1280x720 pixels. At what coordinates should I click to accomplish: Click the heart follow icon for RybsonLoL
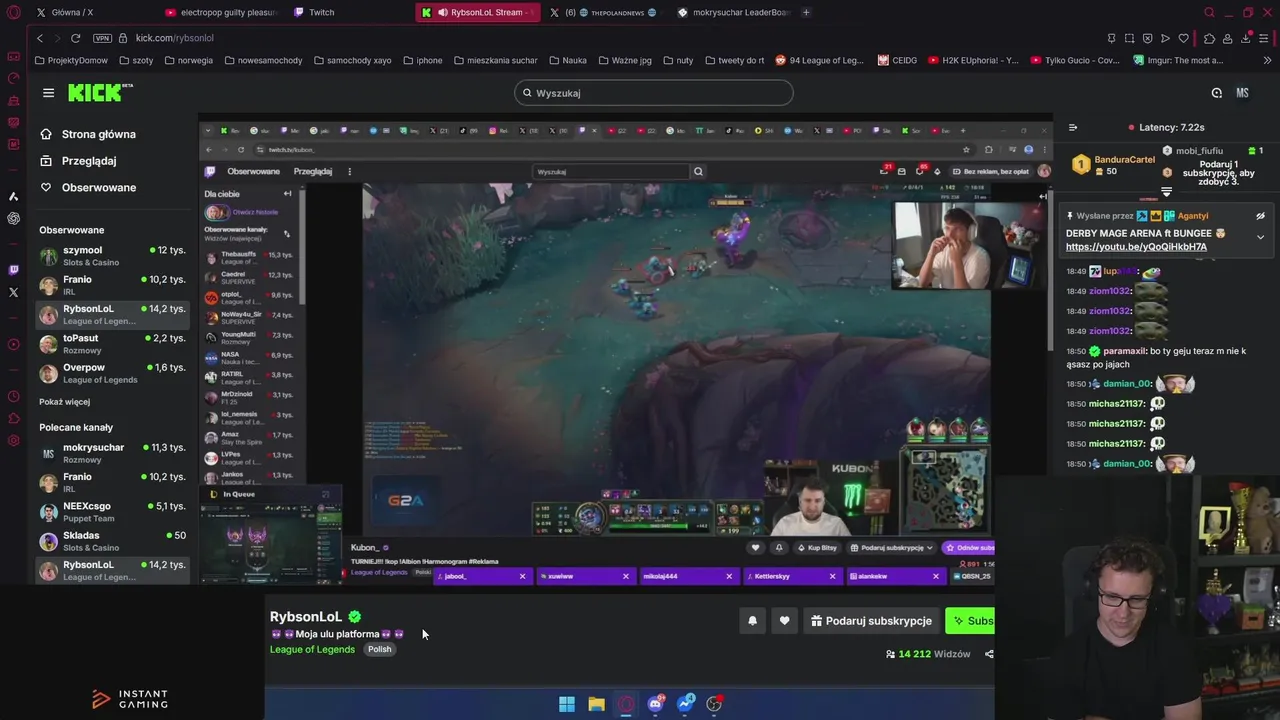784,621
